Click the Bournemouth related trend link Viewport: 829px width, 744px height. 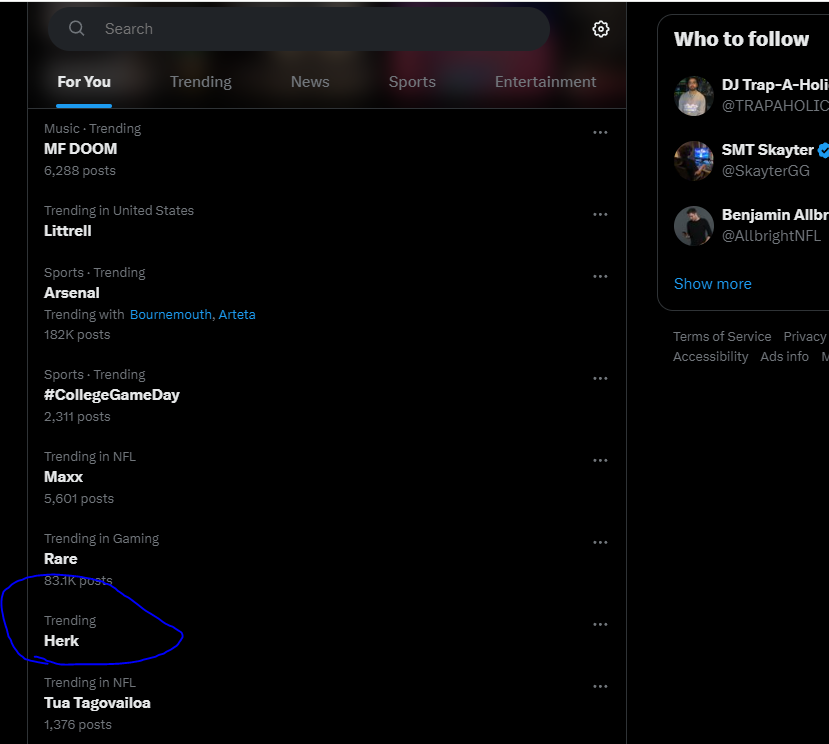[x=170, y=315]
